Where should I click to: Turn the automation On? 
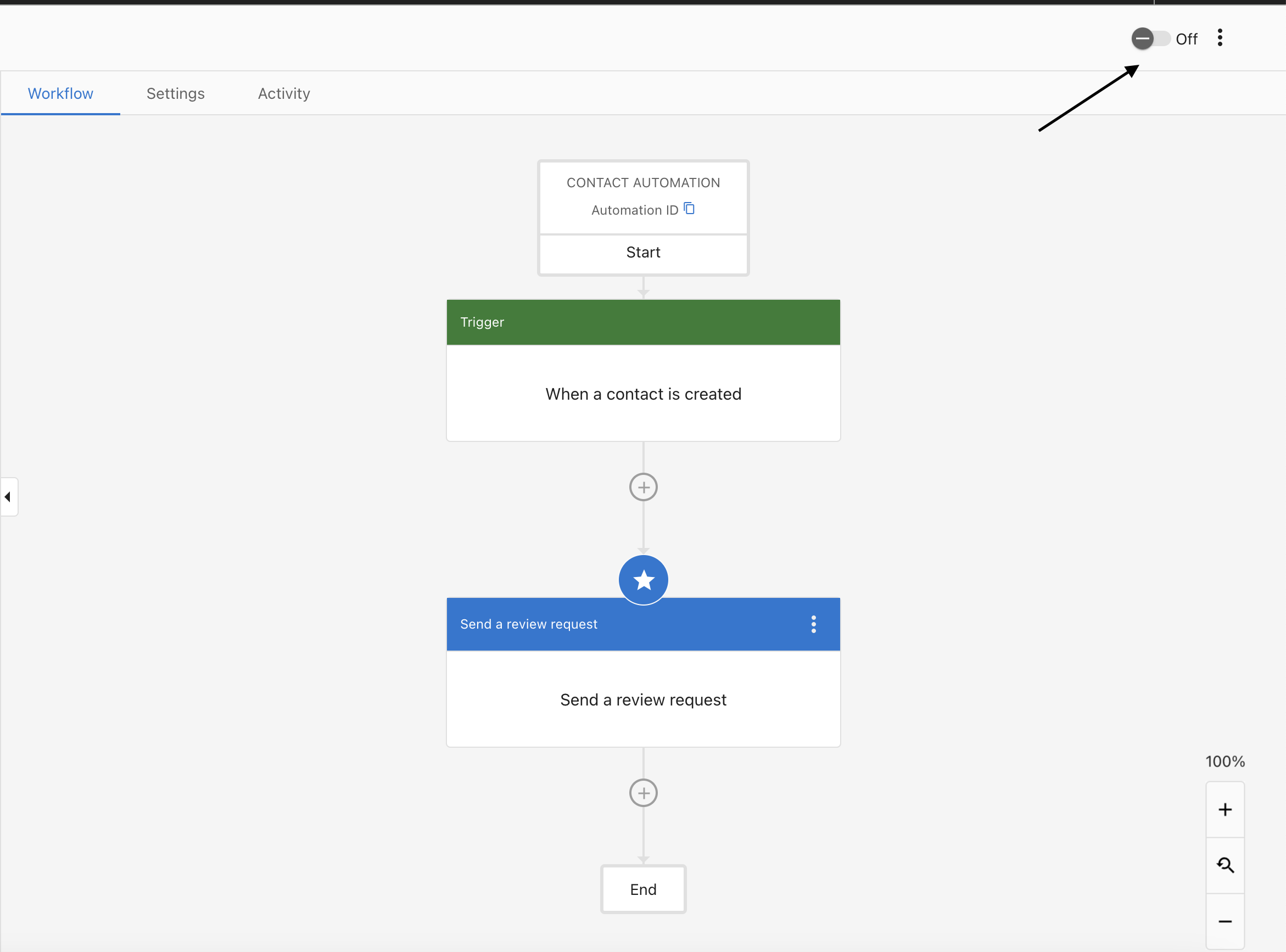point(1150,38)
